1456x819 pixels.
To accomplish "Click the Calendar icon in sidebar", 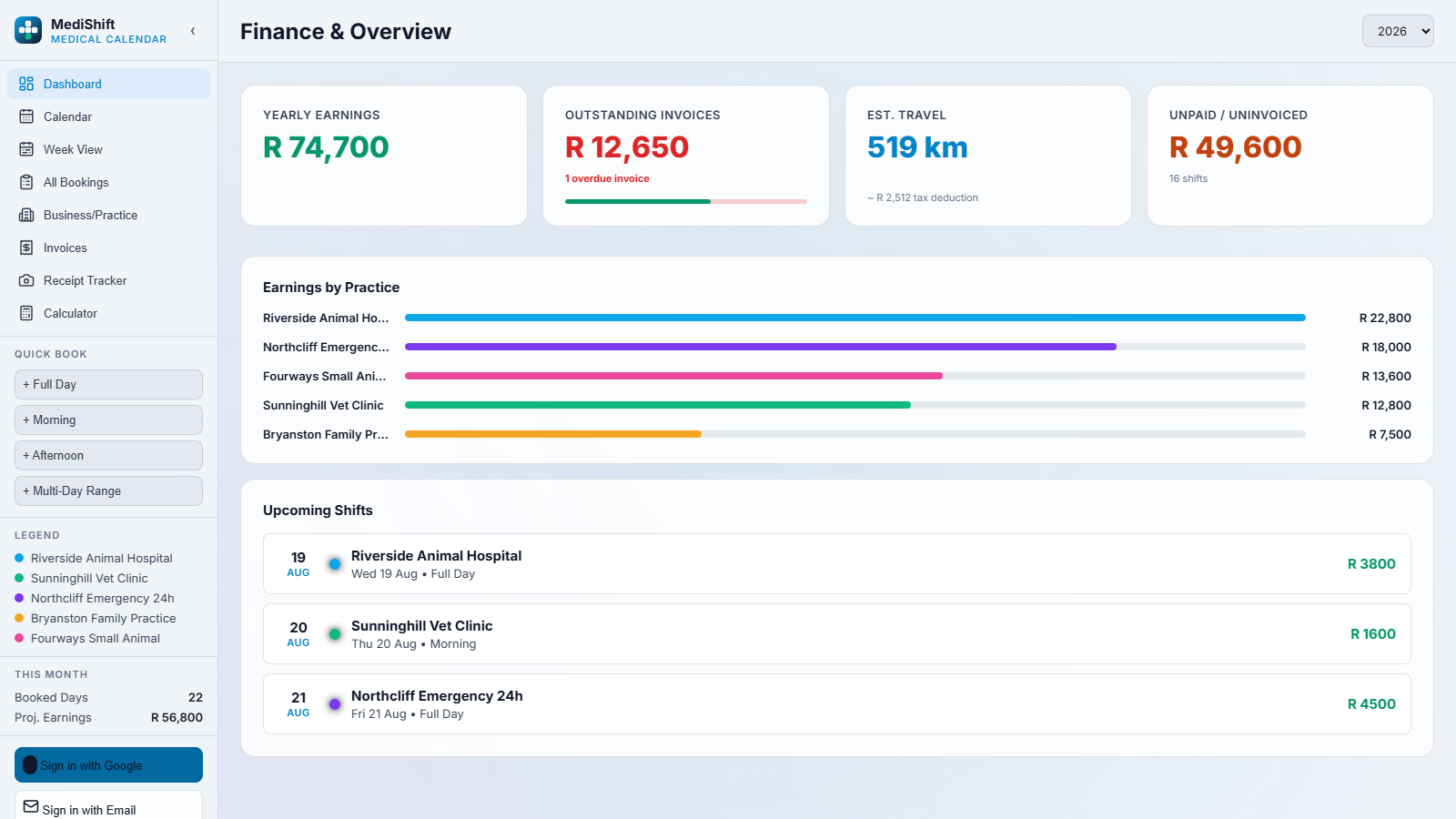I will [26, 116].
